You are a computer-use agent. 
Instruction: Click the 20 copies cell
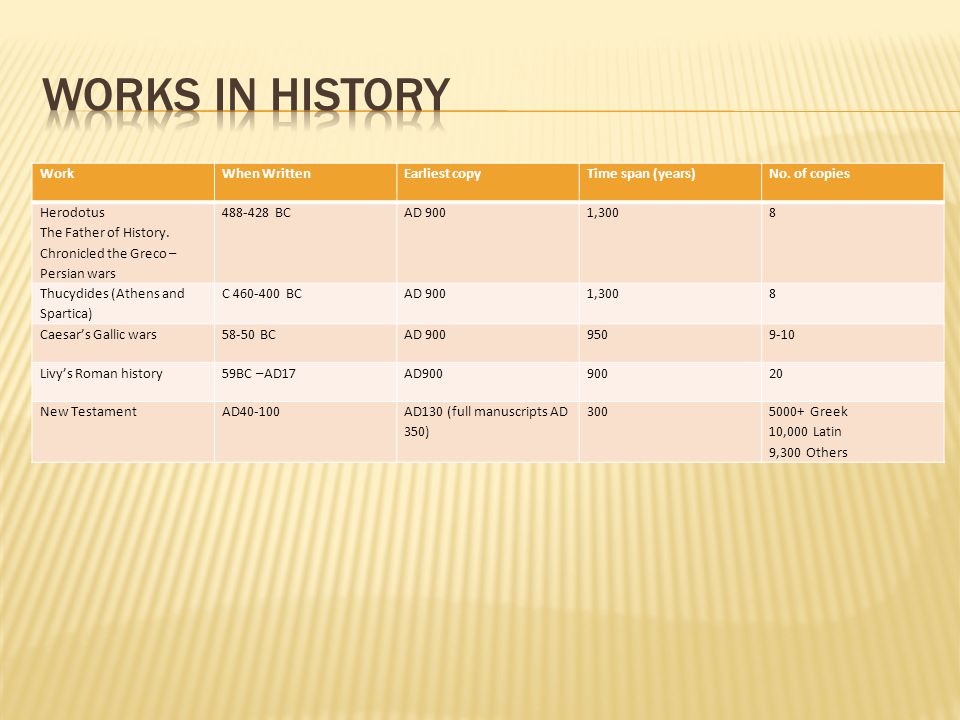pyautogui.click(x=853, y=382)
